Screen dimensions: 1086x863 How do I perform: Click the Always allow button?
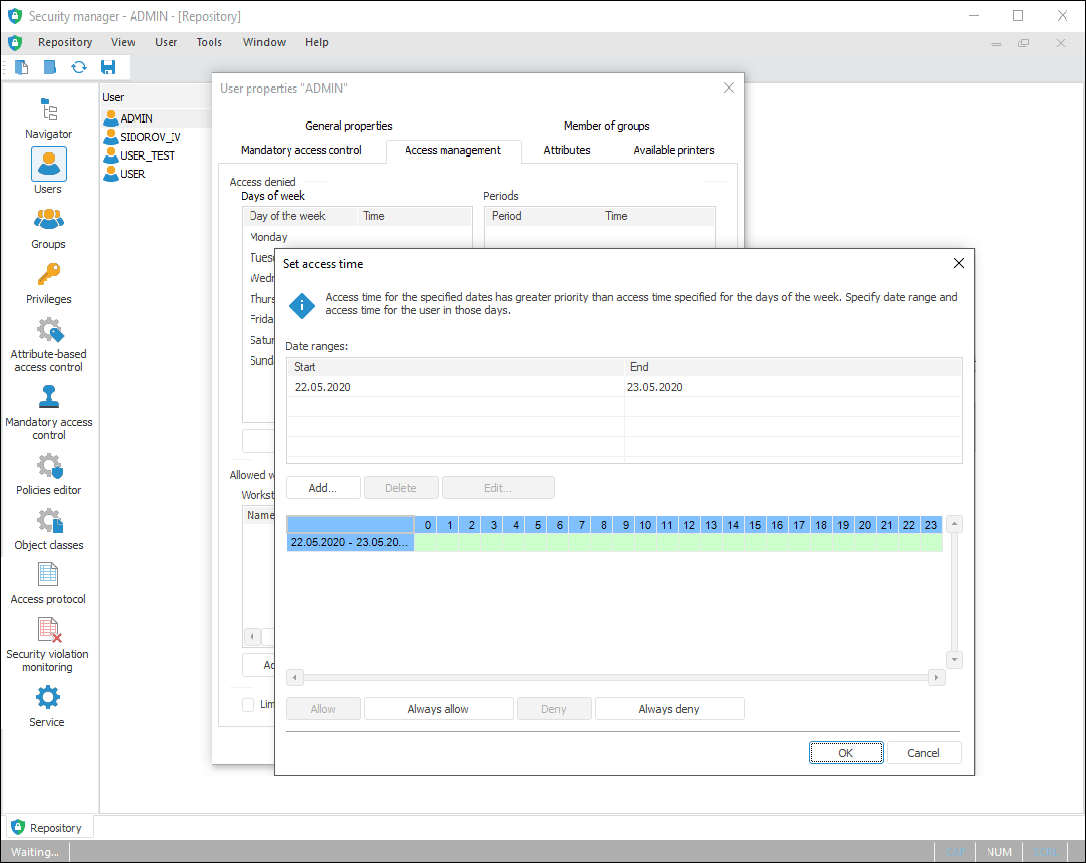pyautogui.click(x=438, y=709)
